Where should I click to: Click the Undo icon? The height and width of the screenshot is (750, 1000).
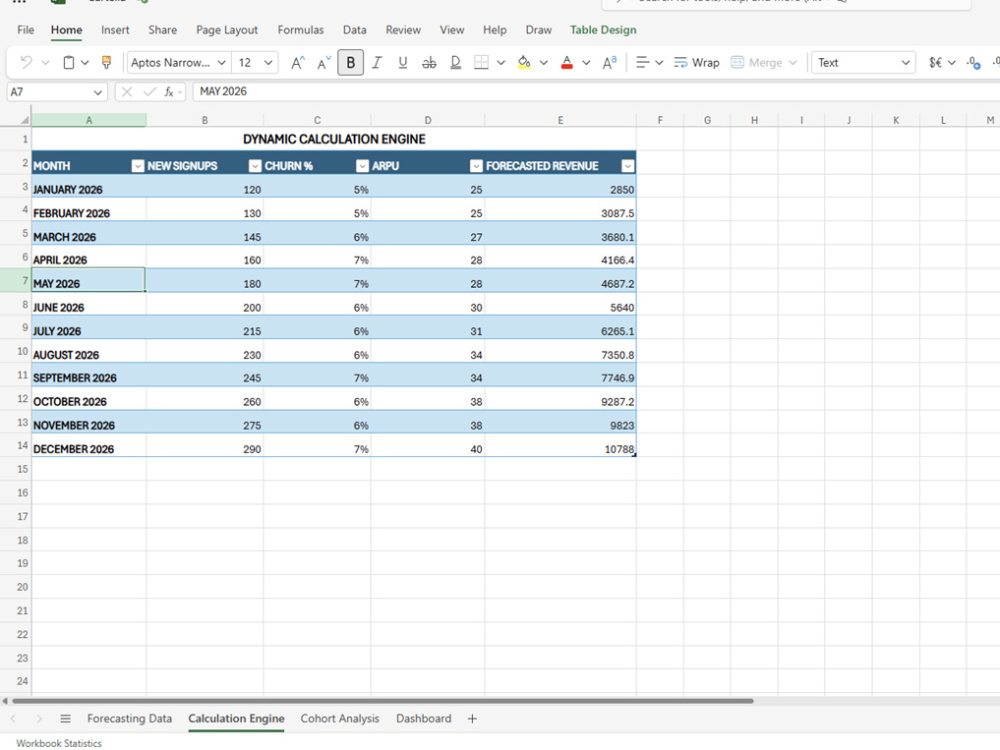click(x=26, y=62)
